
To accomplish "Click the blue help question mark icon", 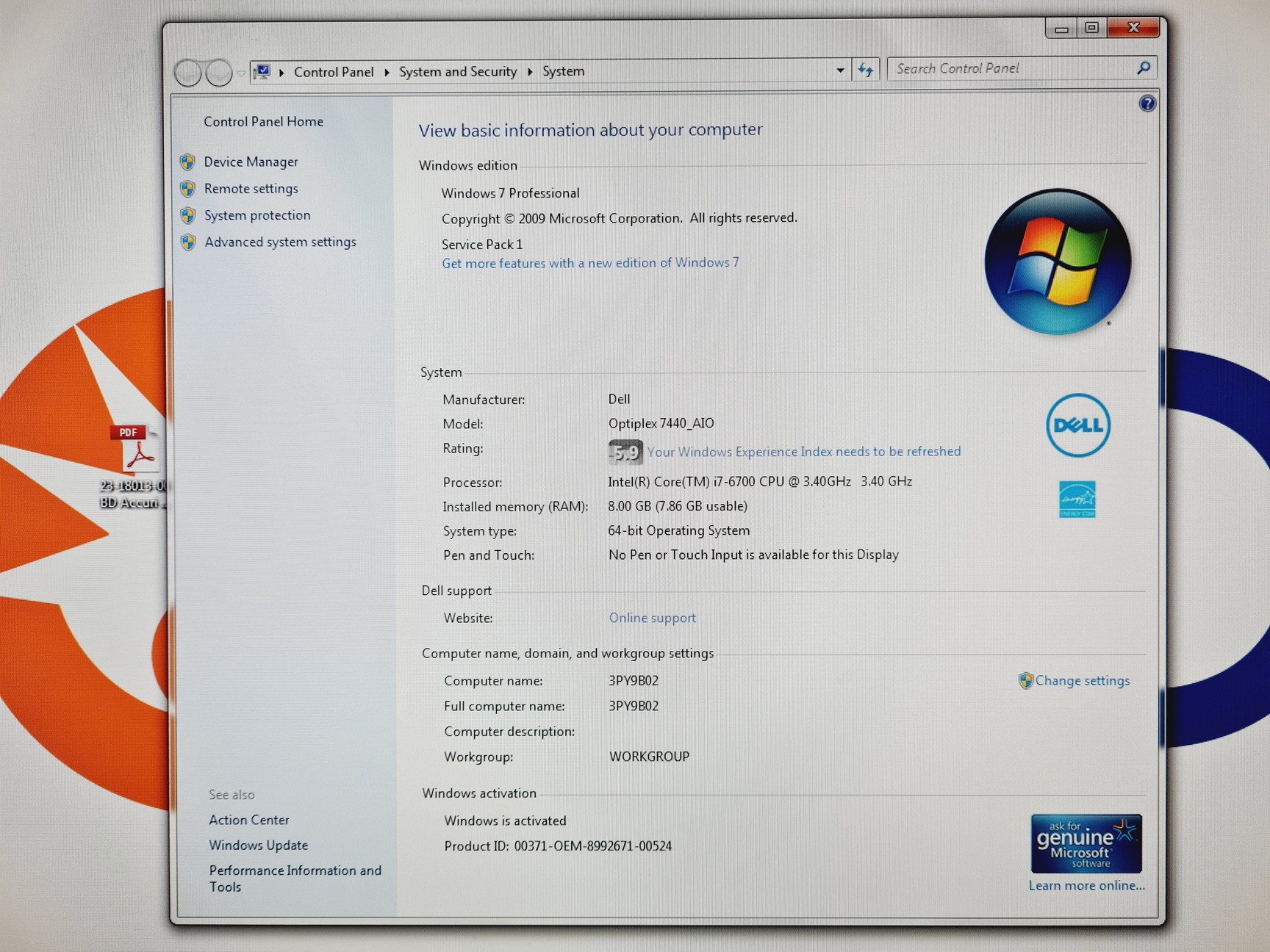I will click(x=1147, y=104).
